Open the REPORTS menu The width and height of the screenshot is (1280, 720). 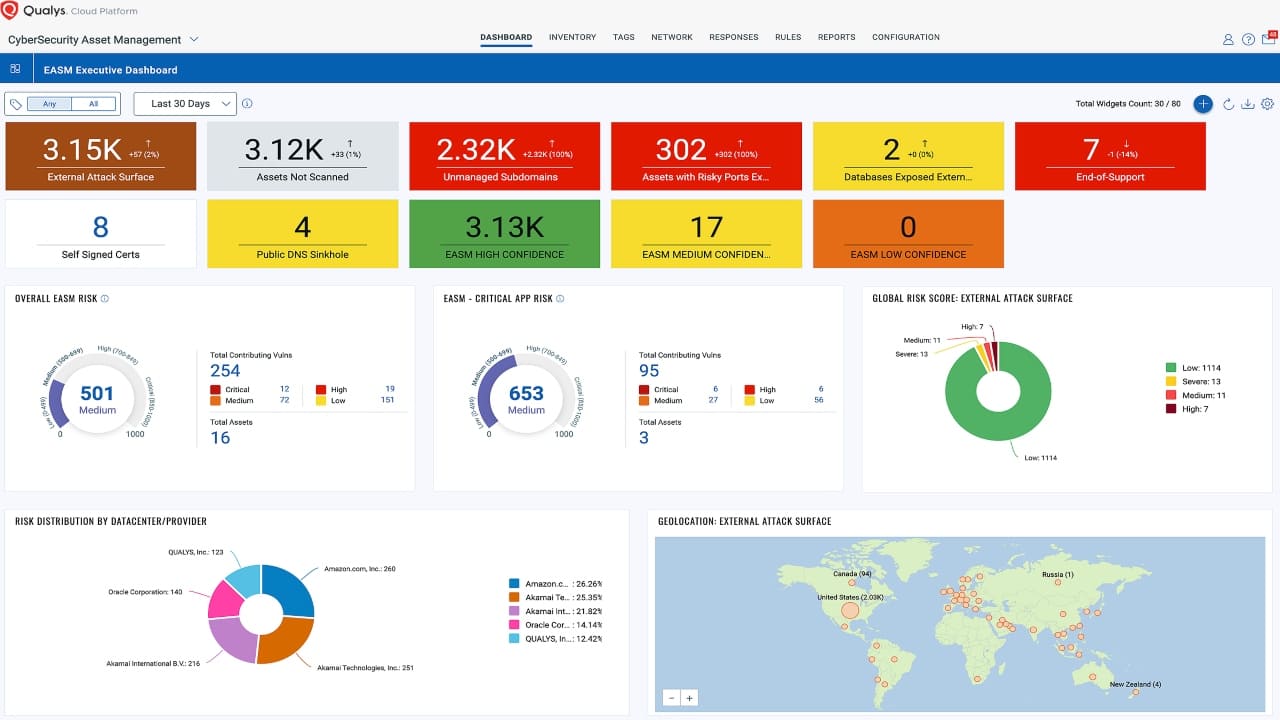pyautogui.click(x=836, y=37)
